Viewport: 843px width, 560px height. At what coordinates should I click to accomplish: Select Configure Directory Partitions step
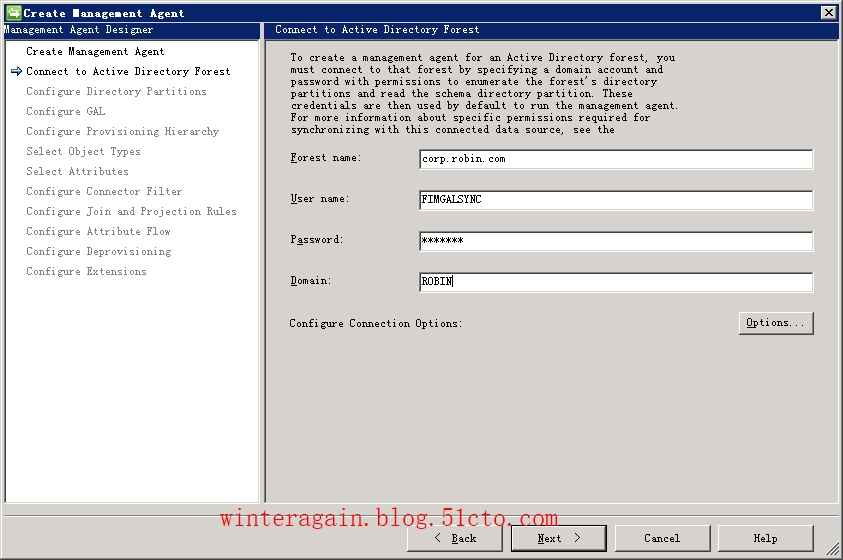point(116,91)
